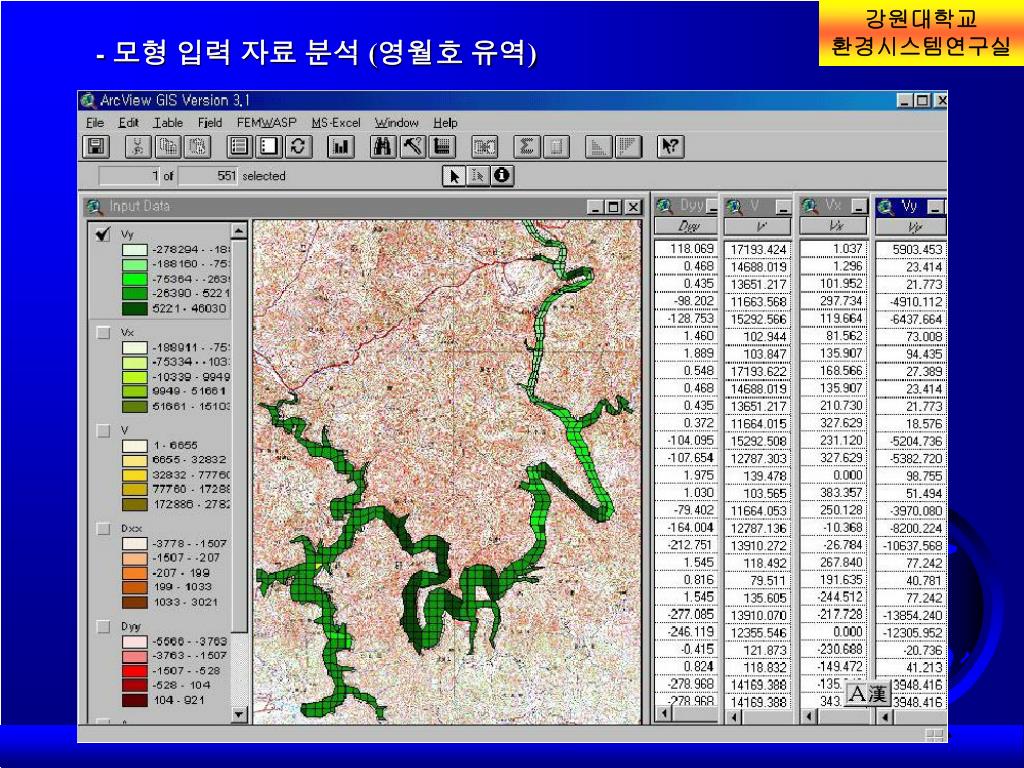Select the Identify info tool
The height and width of the screenshot is (768, 1024).
coord(502,176)
